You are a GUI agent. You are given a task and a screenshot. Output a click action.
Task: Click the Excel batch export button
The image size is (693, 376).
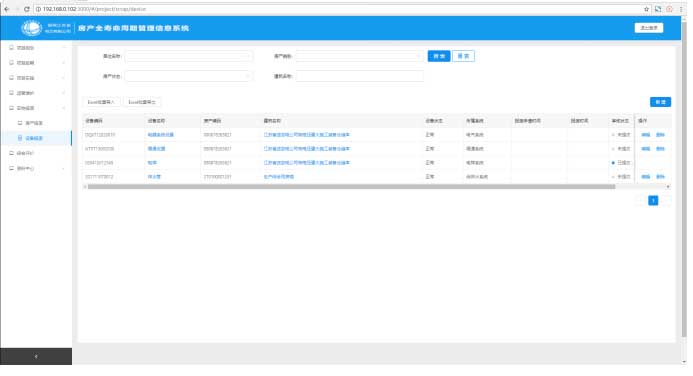click(x=142, y=102)
